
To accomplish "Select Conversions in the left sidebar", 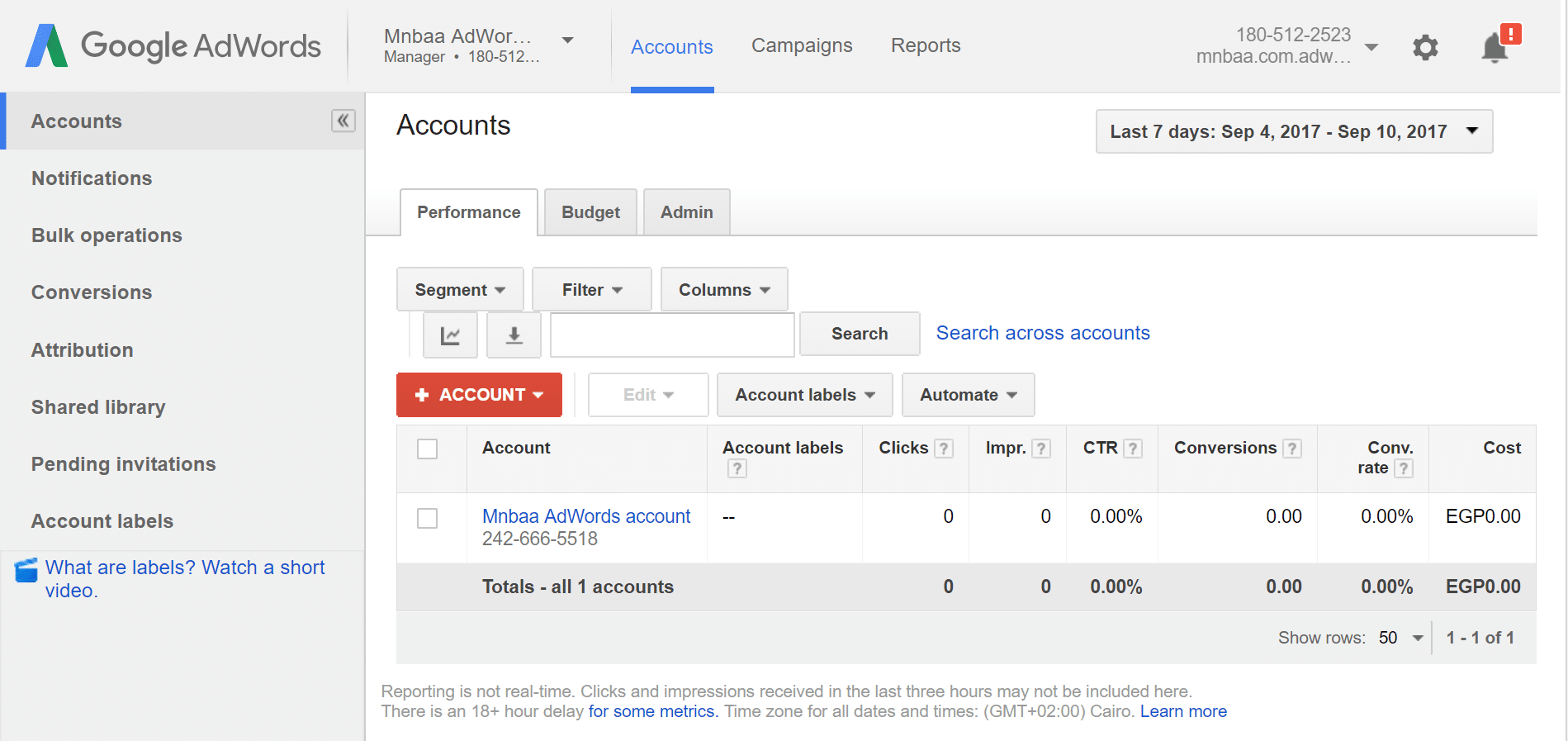I will point(92,292).
